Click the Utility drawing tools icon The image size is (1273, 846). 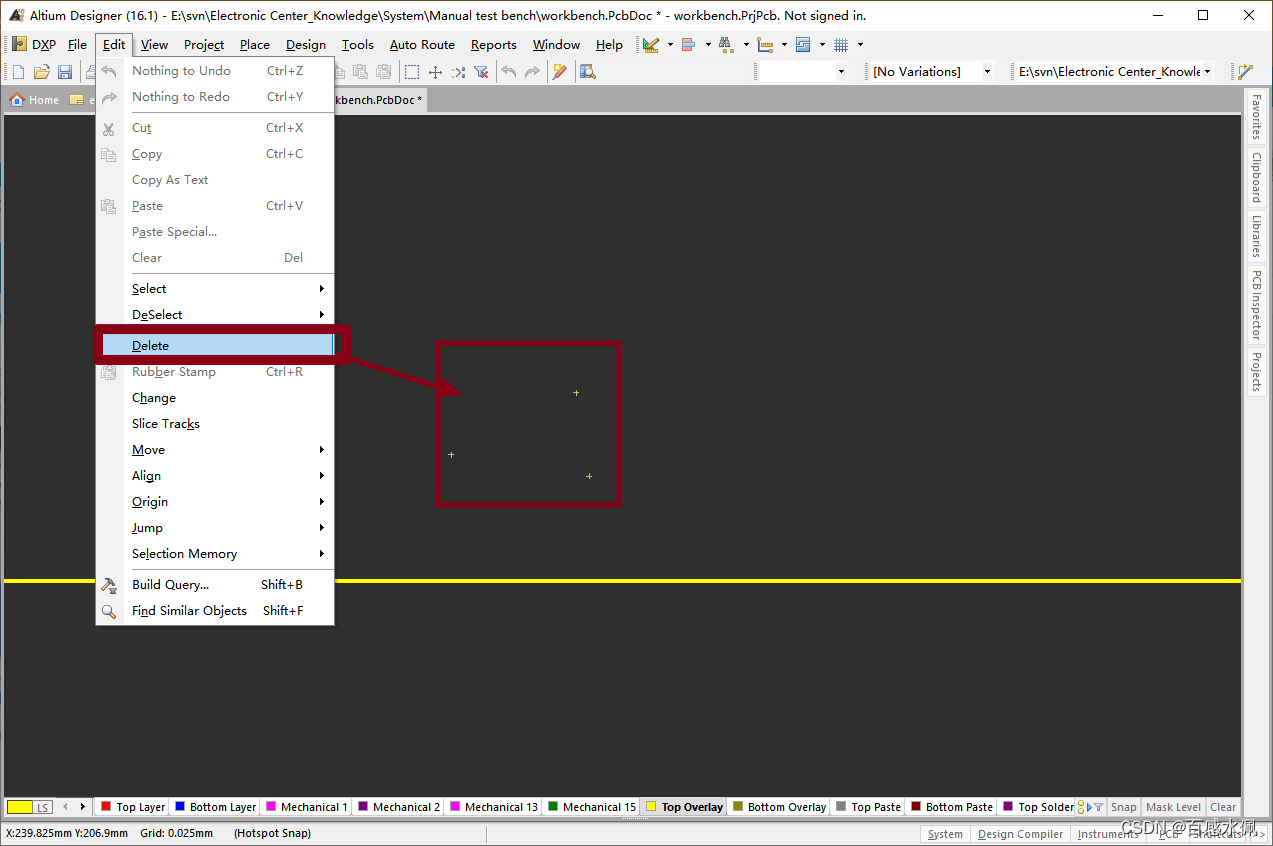click(651, 45)
